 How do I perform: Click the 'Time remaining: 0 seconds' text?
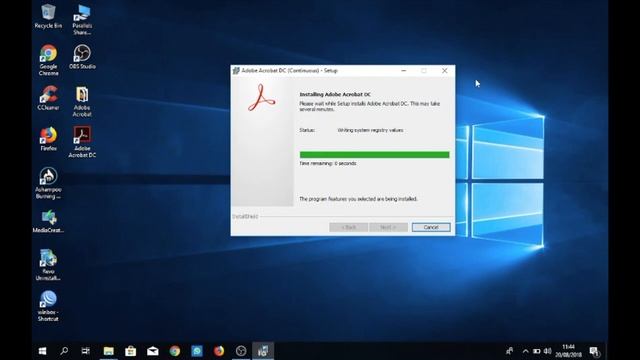[328, 163]
